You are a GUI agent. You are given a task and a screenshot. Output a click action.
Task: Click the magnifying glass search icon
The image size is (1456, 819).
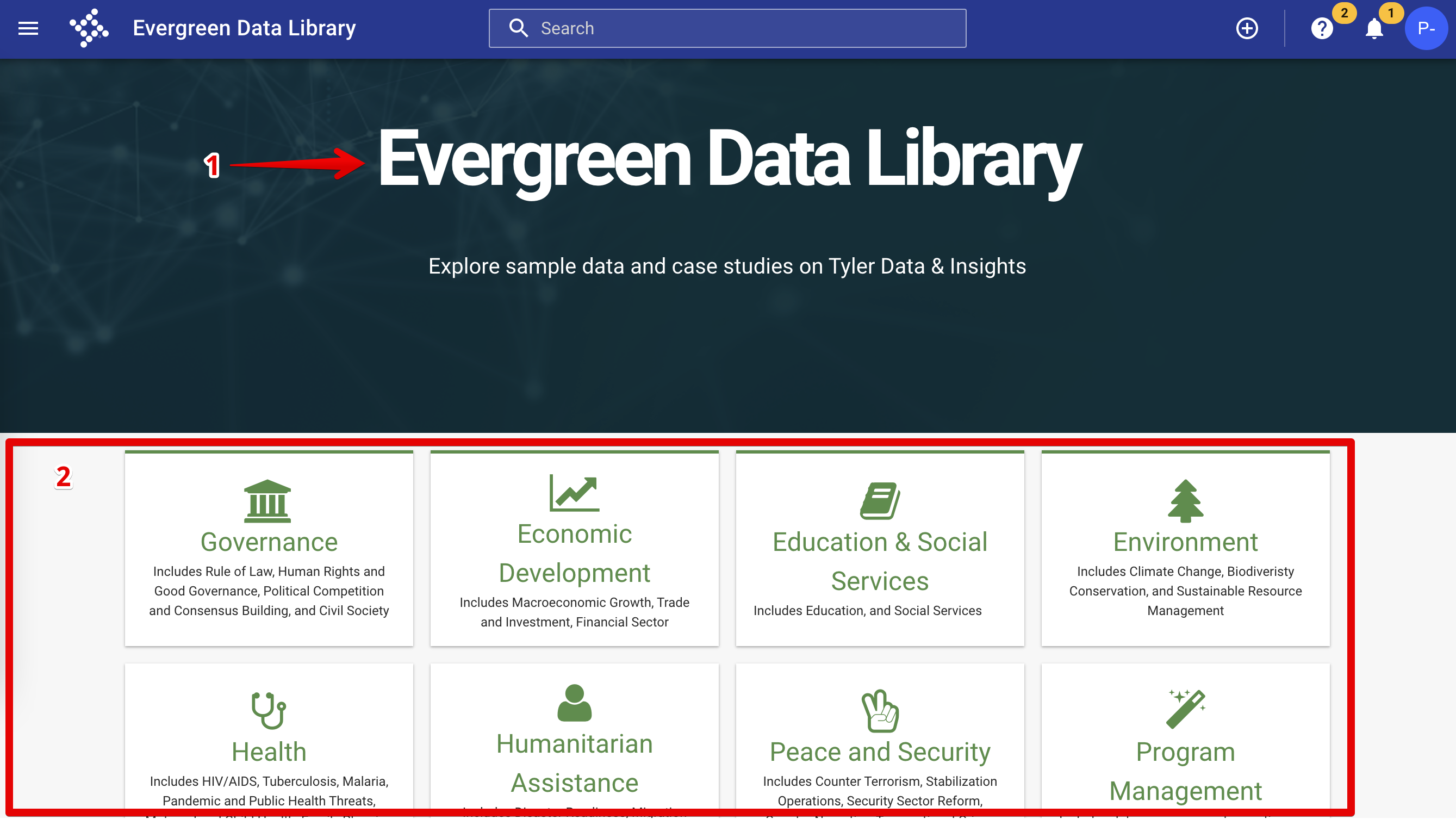tap(518, 28)
